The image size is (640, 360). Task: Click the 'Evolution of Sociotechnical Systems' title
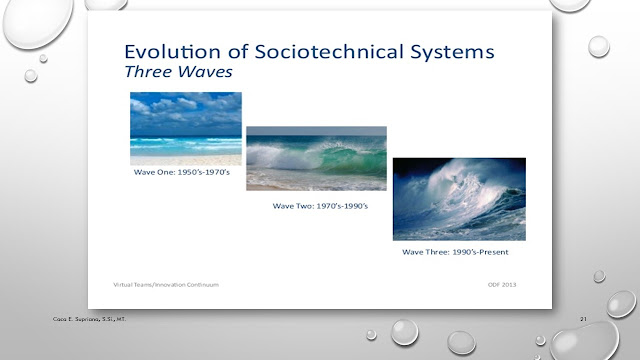309,52
